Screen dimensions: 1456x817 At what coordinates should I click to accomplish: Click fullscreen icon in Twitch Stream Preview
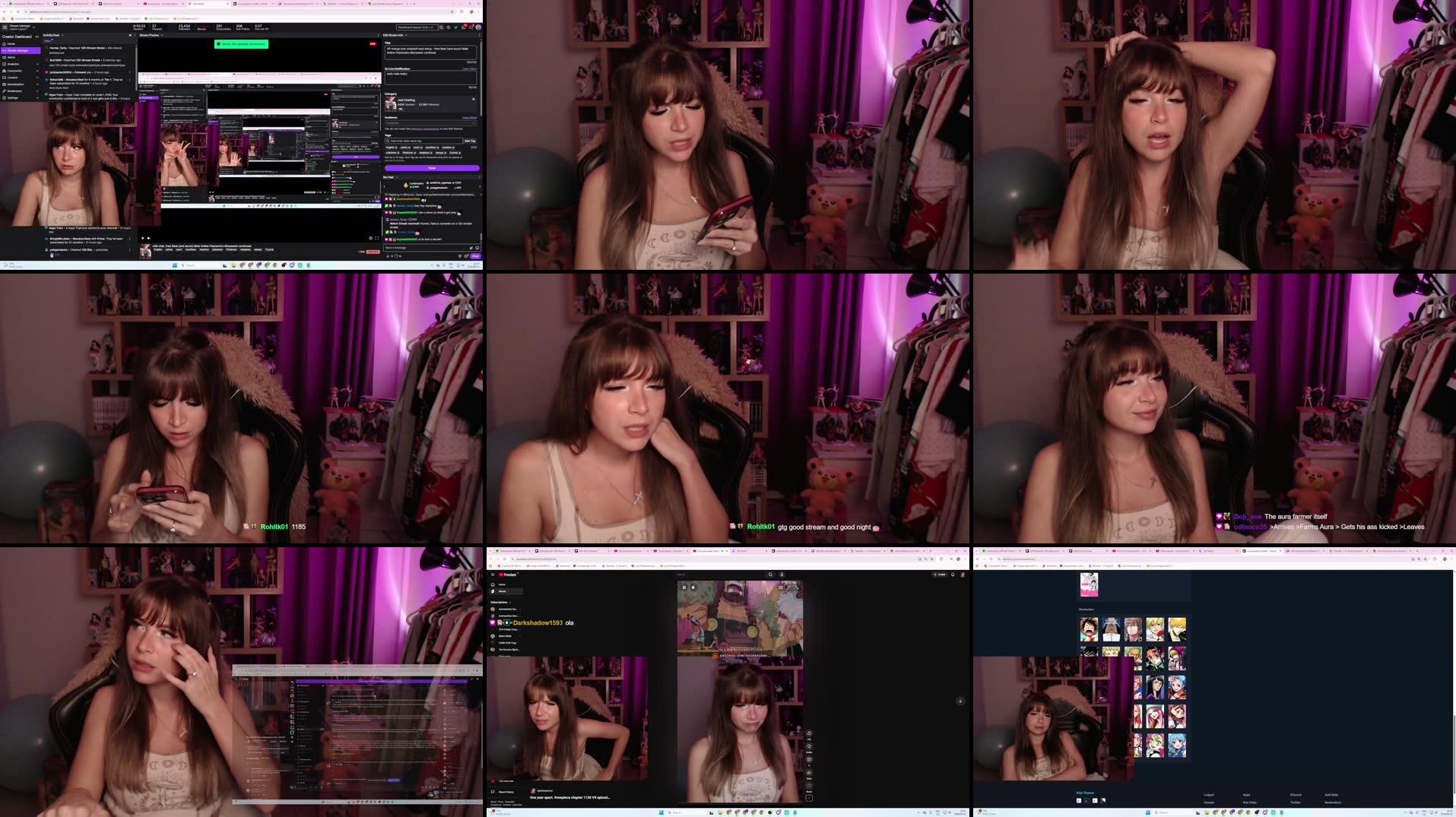coord(377,238)
